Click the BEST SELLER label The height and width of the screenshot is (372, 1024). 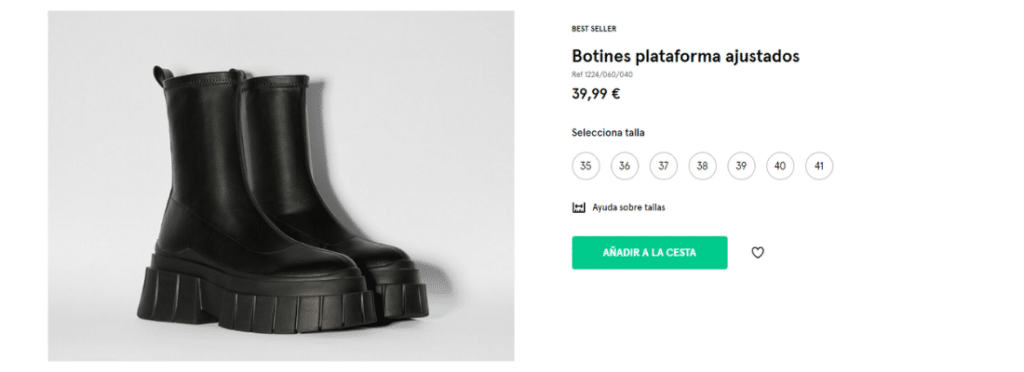click(x=594, y=29)
